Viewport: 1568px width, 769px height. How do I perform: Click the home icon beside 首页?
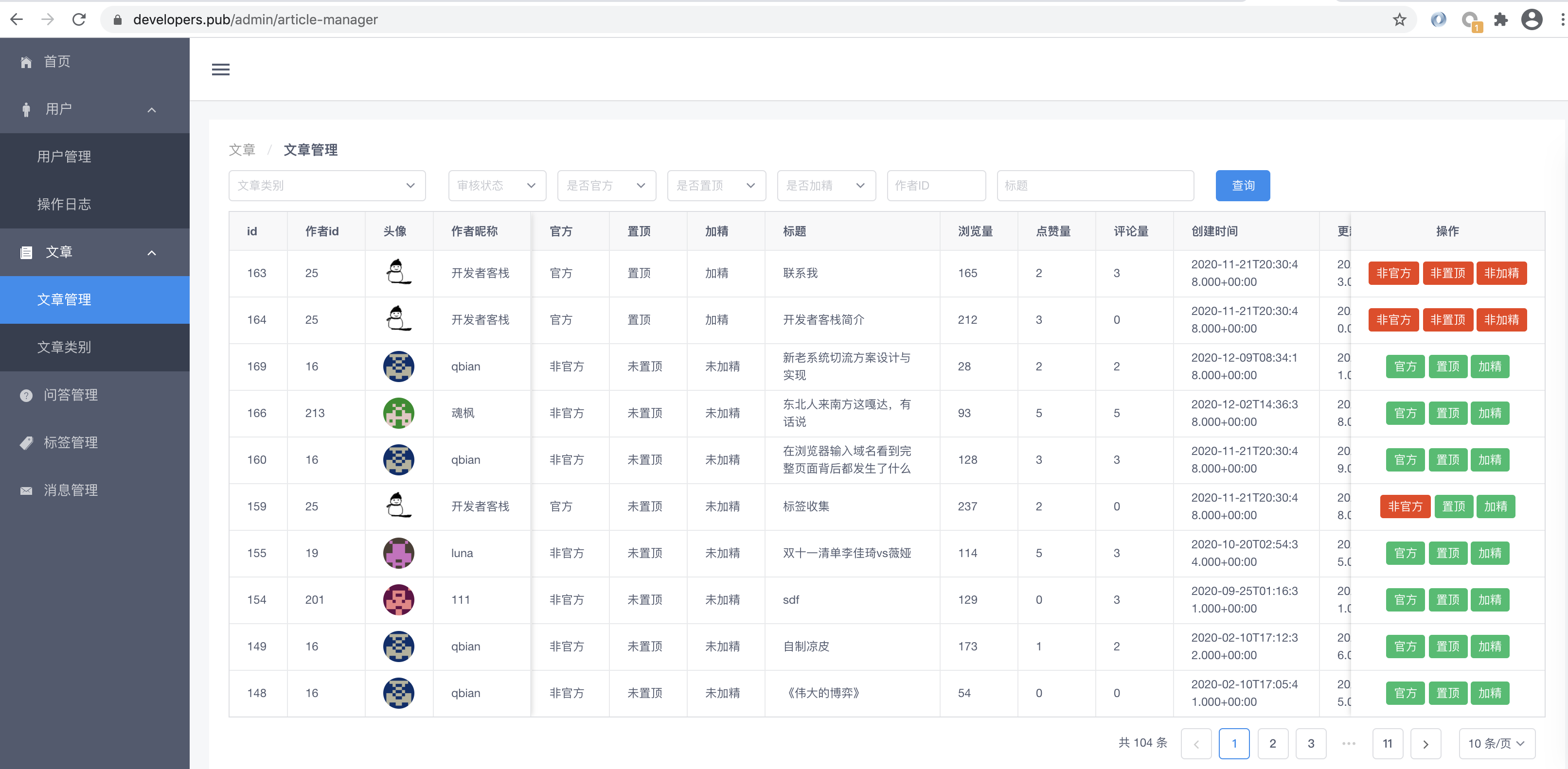[26, 62]
